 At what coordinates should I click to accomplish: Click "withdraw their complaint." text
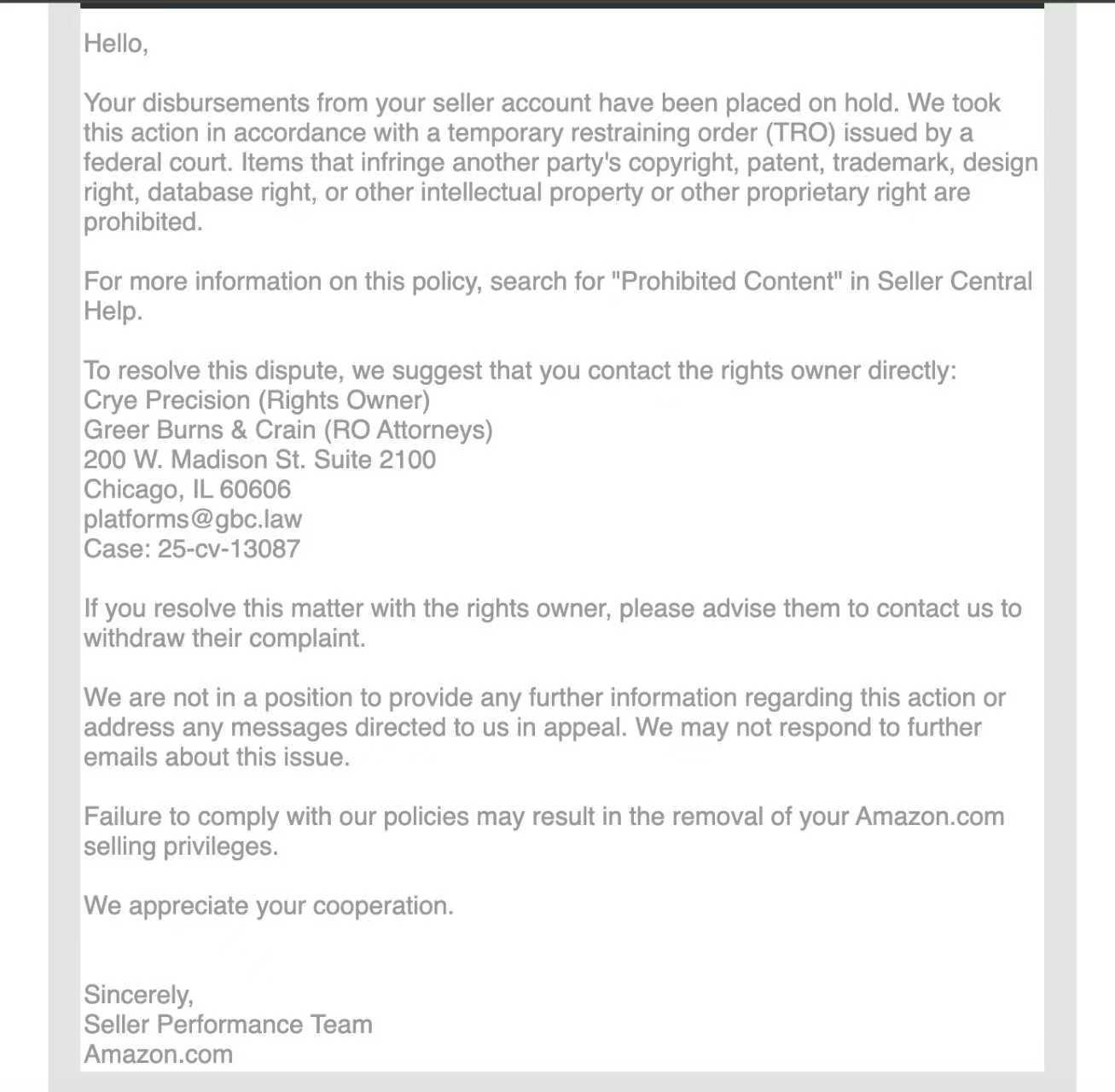pyautogui.click(x=224, y=638)
